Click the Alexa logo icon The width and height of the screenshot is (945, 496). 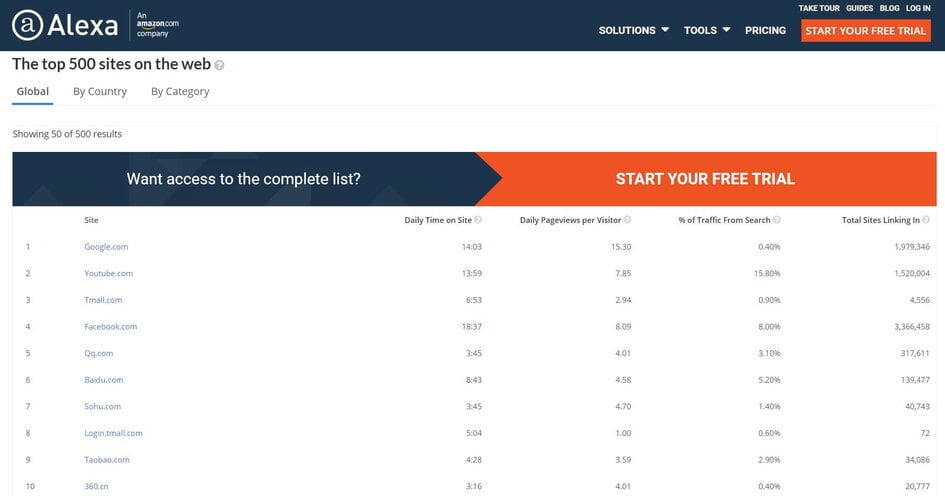coord(28,25)
